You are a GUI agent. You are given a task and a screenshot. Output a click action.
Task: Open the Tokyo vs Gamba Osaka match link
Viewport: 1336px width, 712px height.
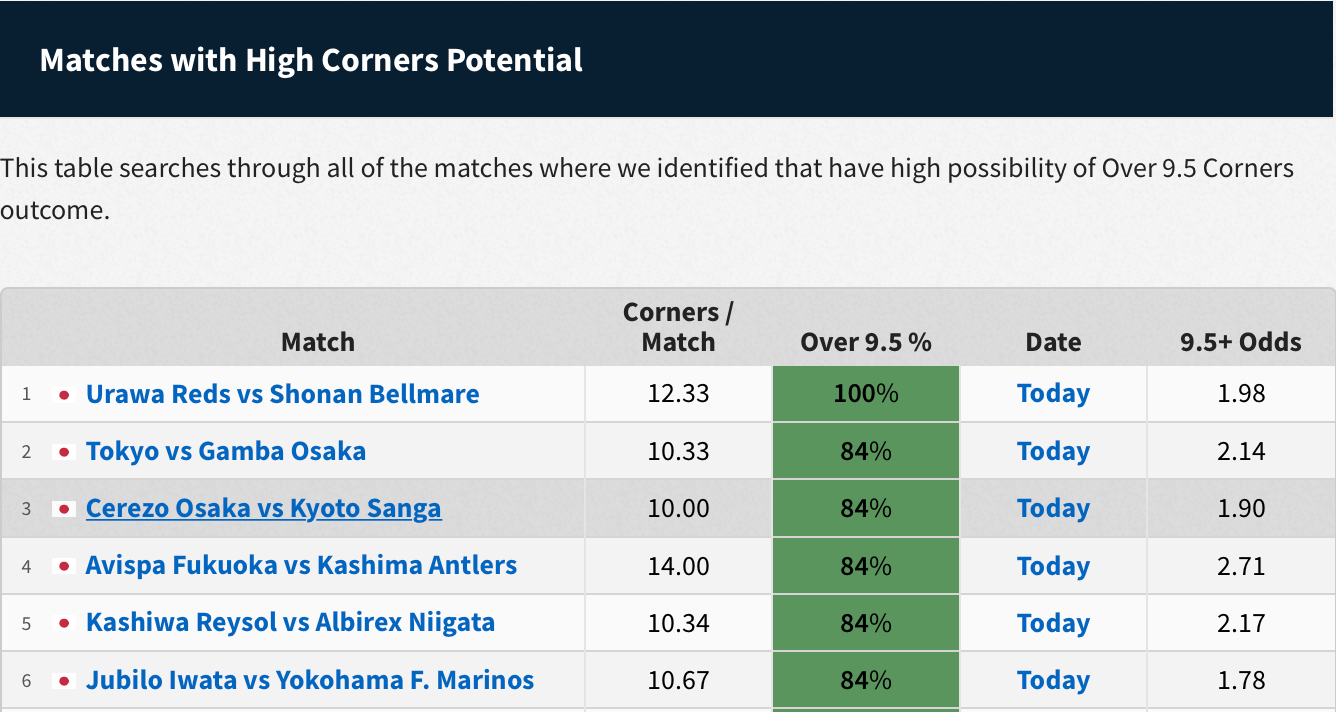point(225,451)
